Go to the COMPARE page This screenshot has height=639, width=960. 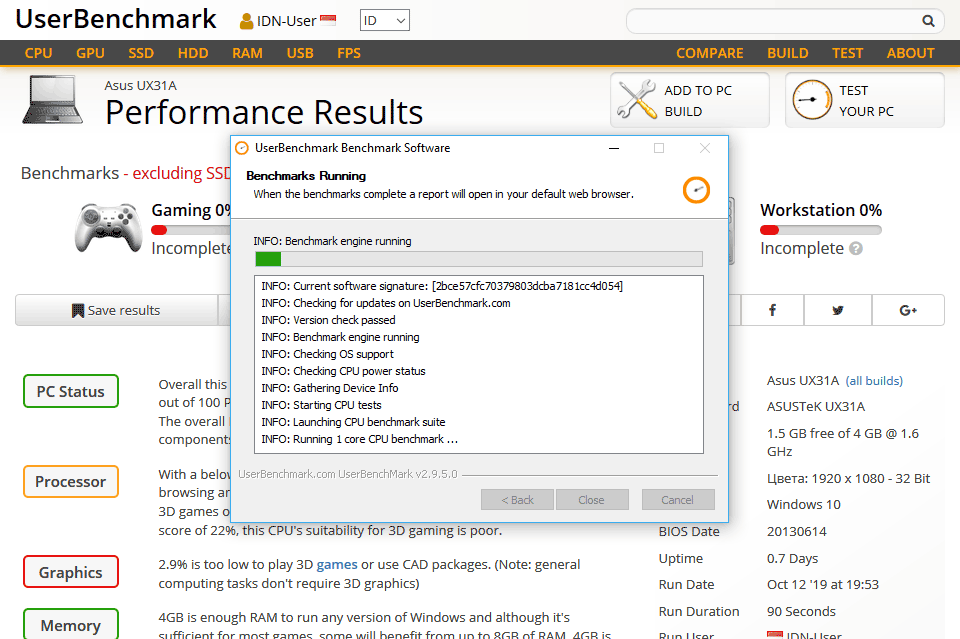point(710,53)
